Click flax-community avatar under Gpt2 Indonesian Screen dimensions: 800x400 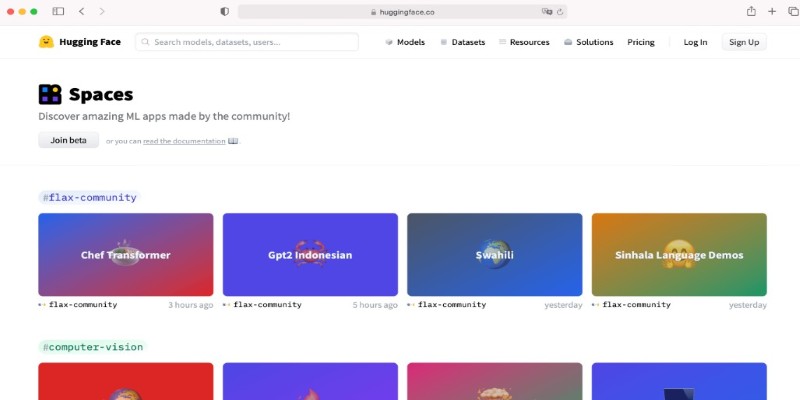227,305
